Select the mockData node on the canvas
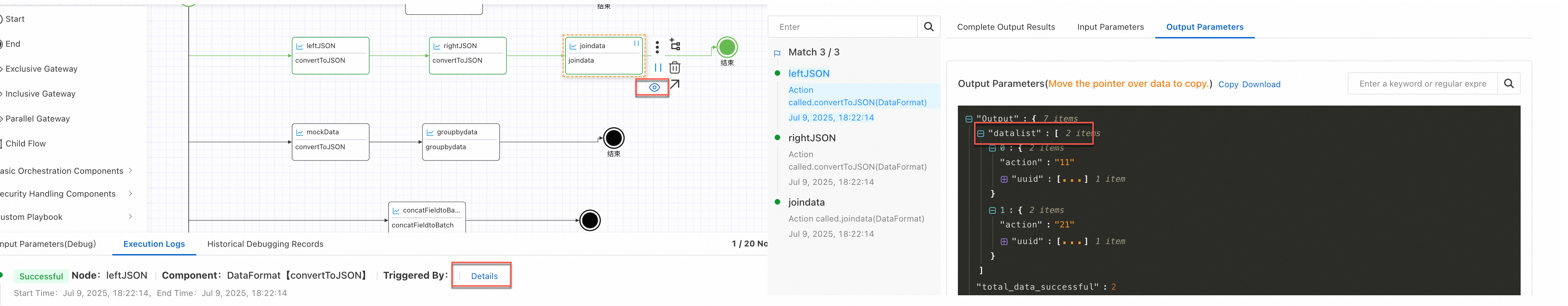Viewport: 1568px width, 306px height. pyautogui.click(x=330, y=142)
